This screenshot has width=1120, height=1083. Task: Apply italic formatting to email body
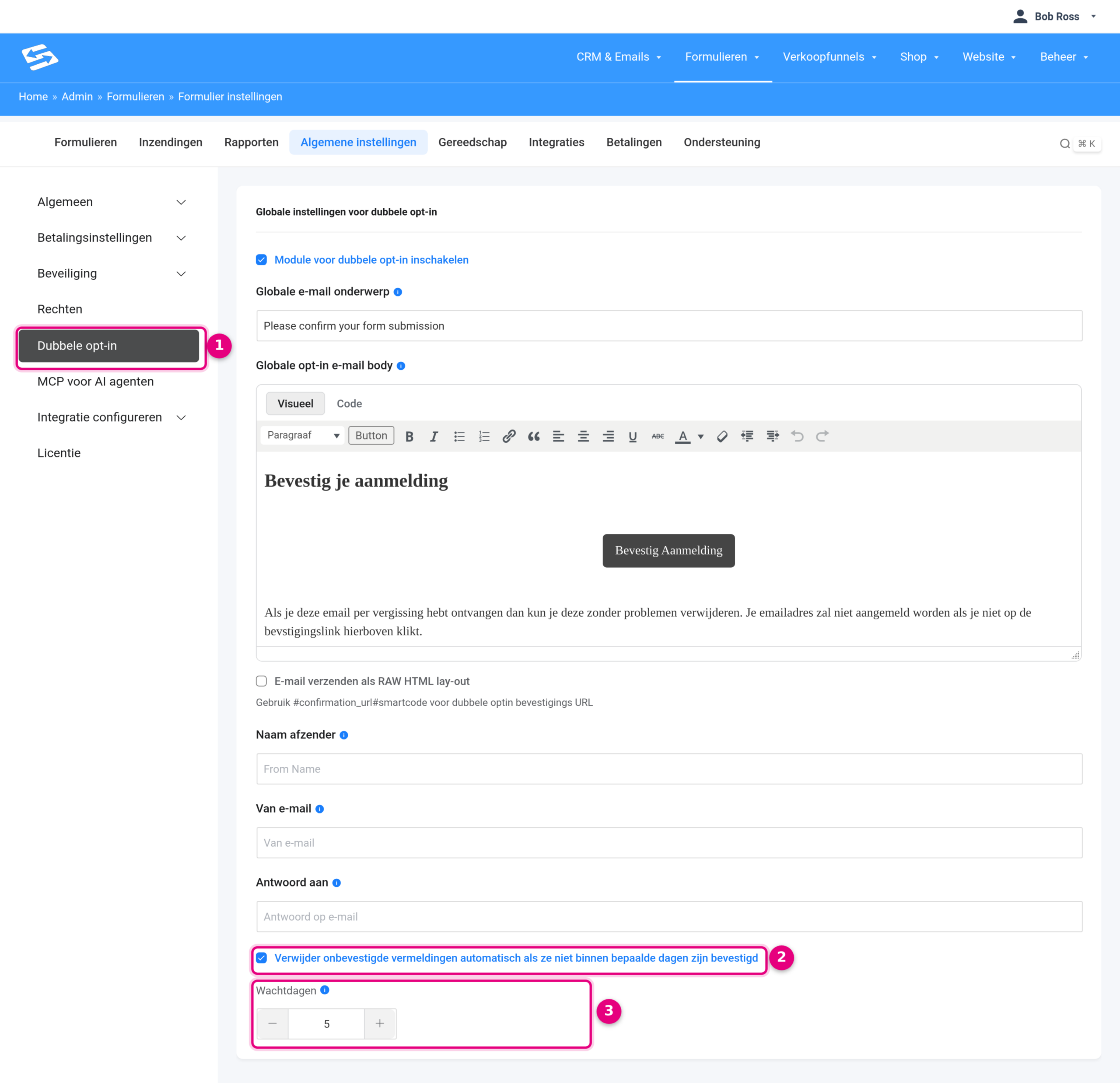[434, 437]
